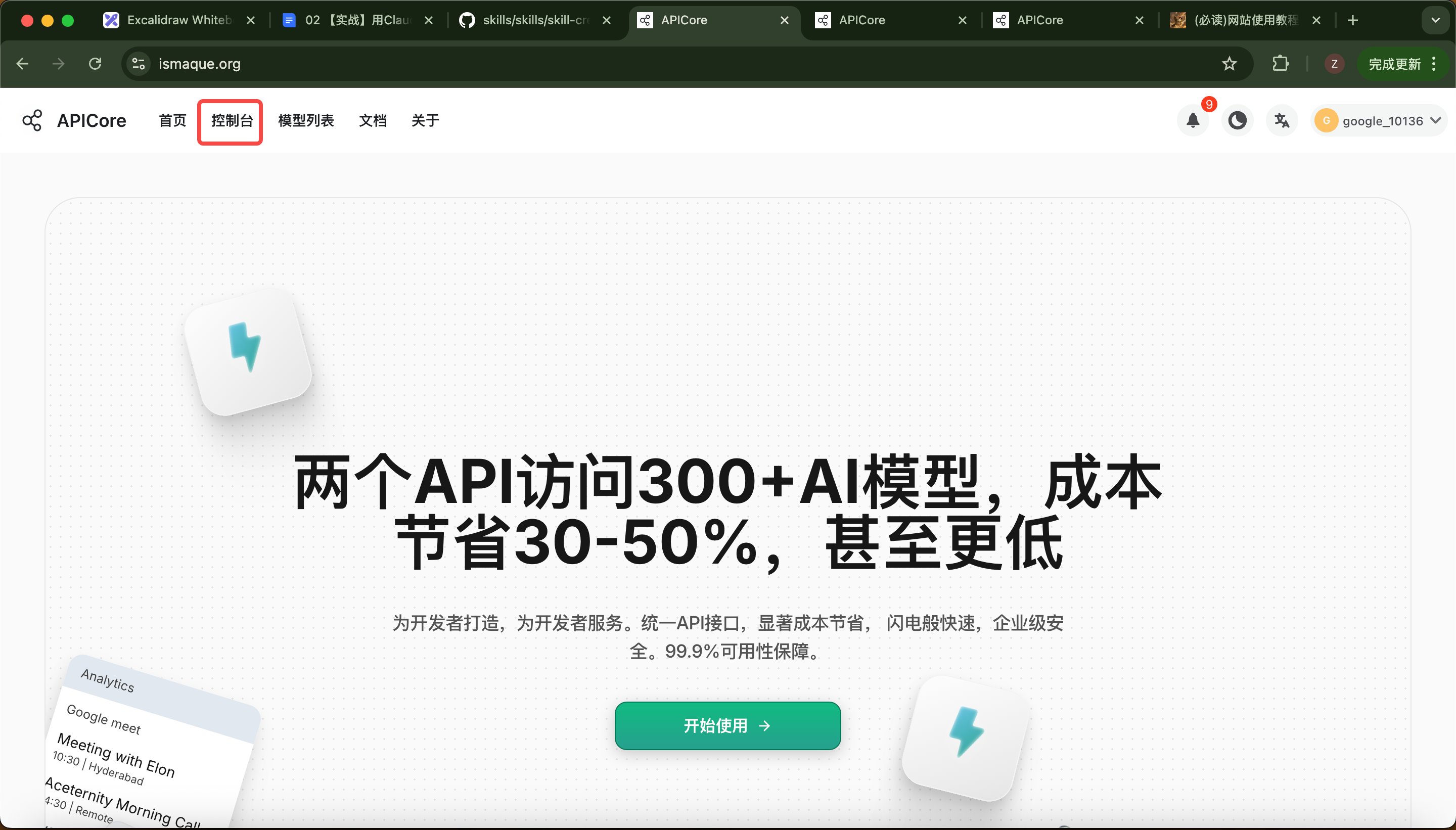Open the language translation switcher
Image resolution: width=1456 pixels, height=830 pixels.
click(1282, 120)
